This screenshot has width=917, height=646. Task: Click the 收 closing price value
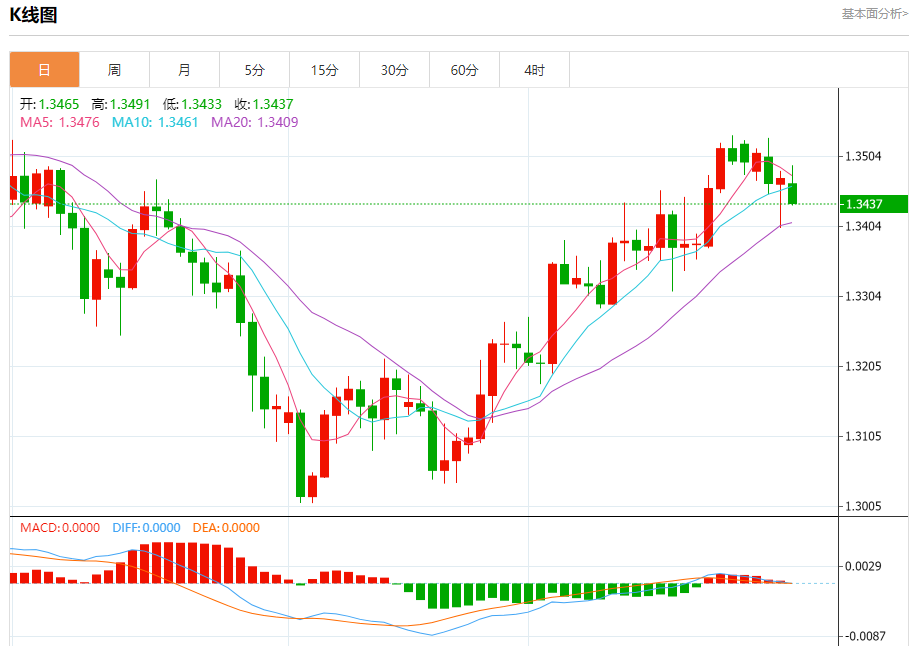tap(272, 104)
